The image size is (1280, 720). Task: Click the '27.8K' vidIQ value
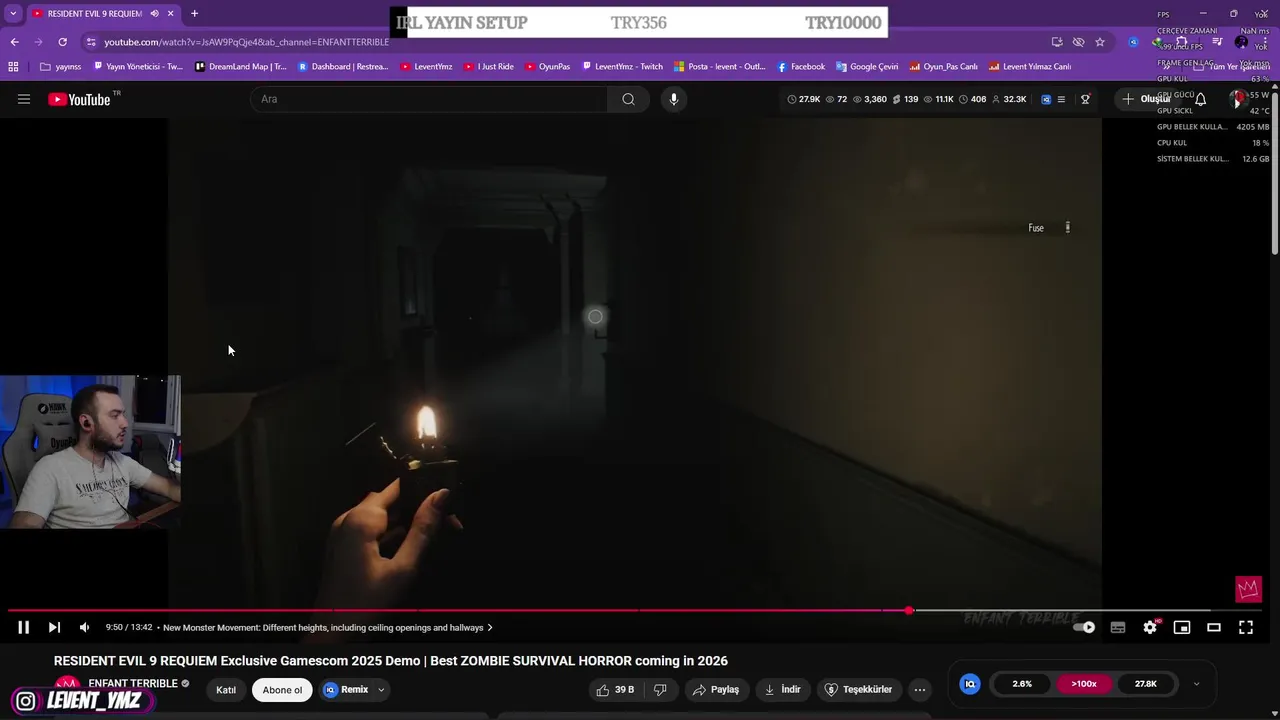tap(1146, 684)
